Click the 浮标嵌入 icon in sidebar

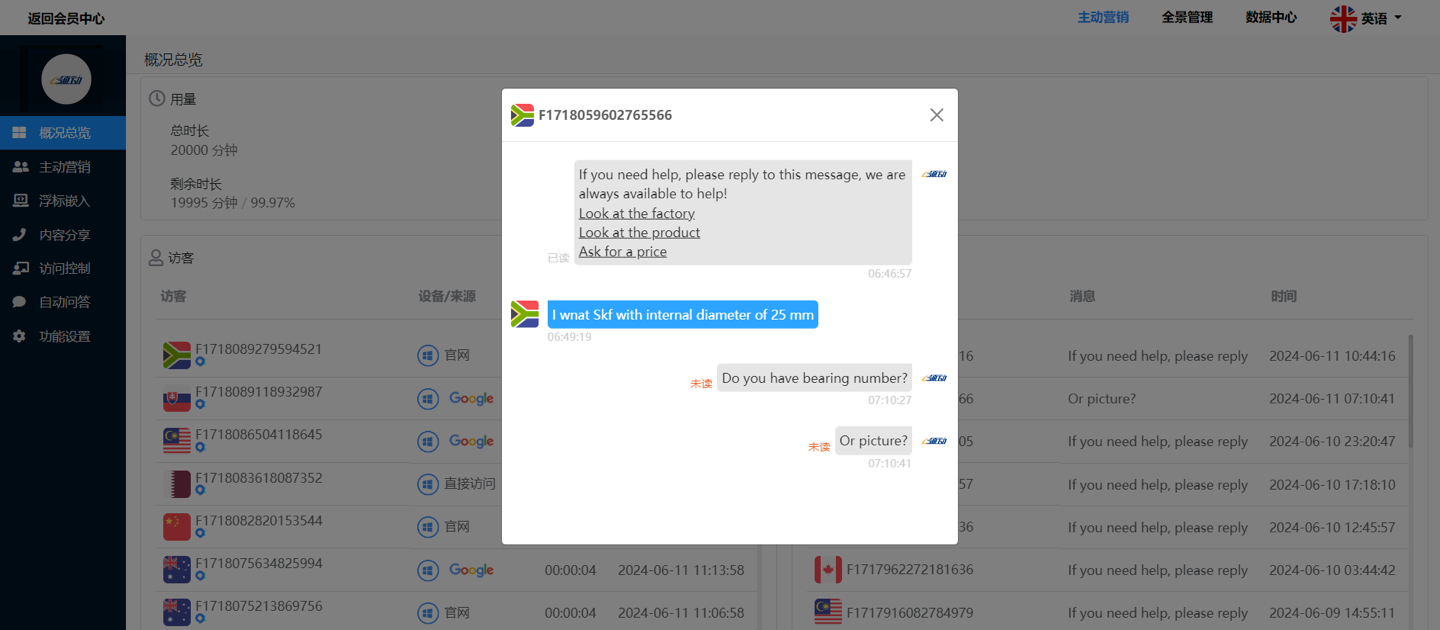tap(19, 201)
